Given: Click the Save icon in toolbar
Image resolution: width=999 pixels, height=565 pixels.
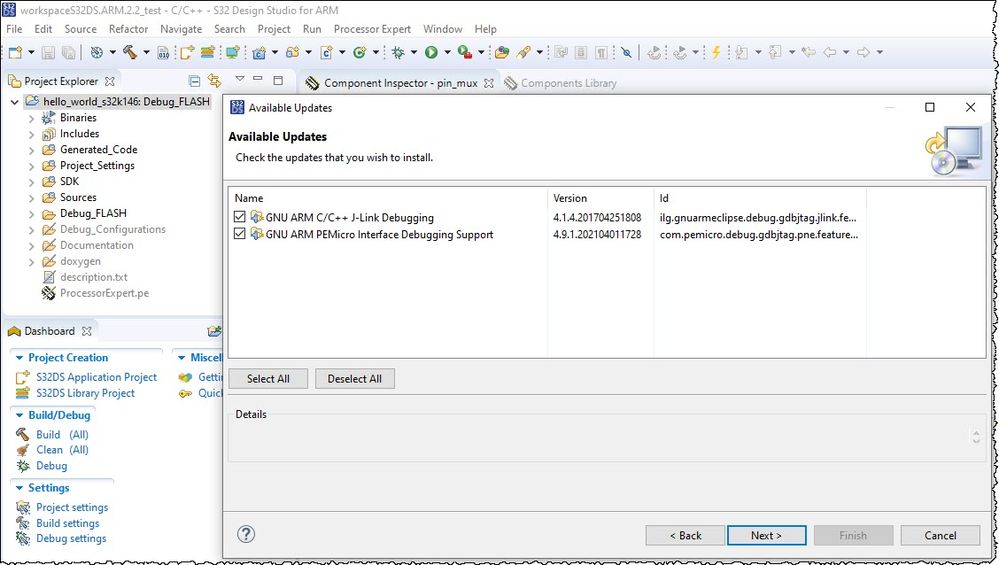Looking at the screenshot, I should pos(48,52).
